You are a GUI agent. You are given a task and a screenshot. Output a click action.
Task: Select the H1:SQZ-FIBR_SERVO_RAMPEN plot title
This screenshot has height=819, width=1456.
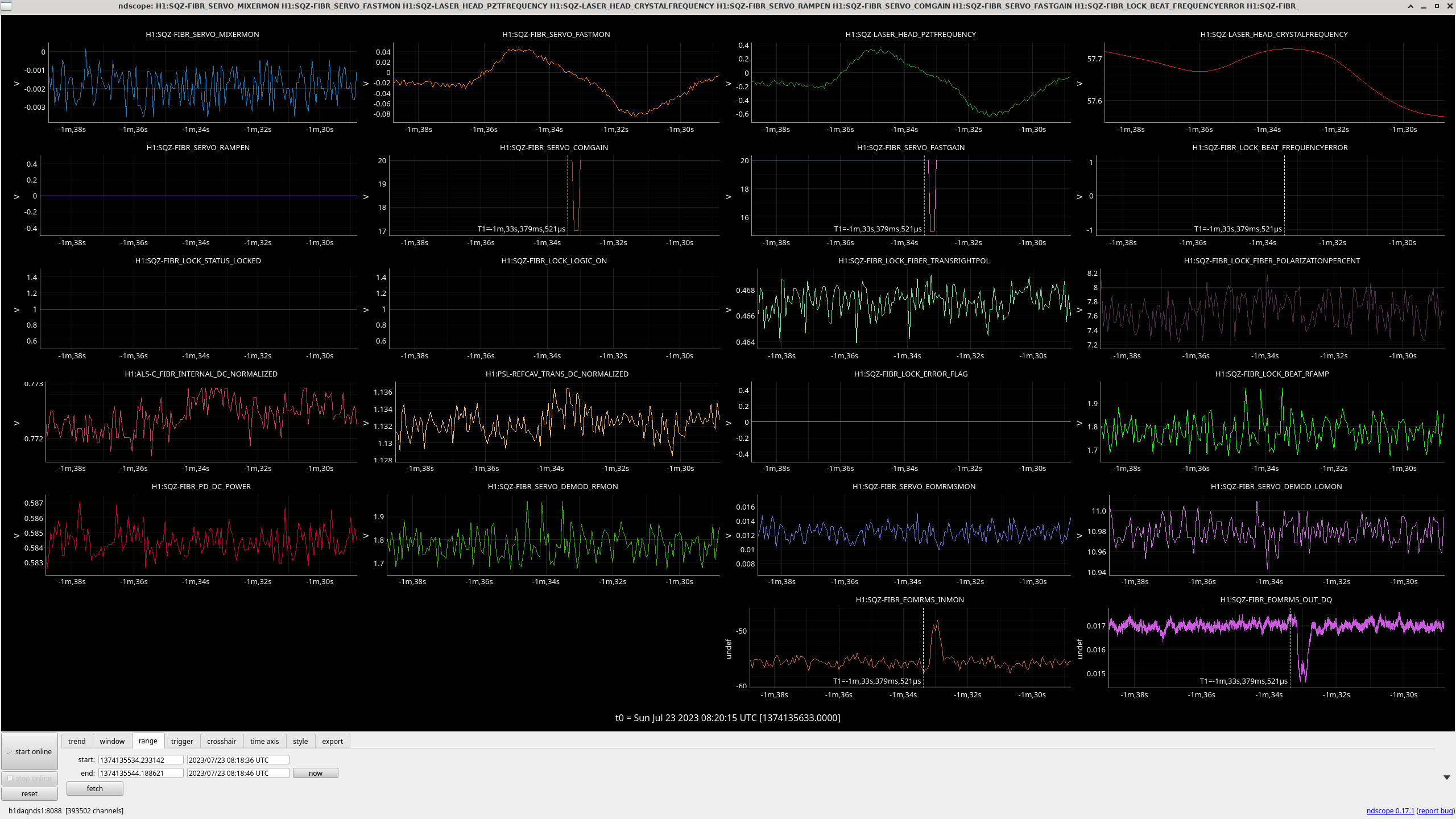pyautogui.click(x=198, y=147)
